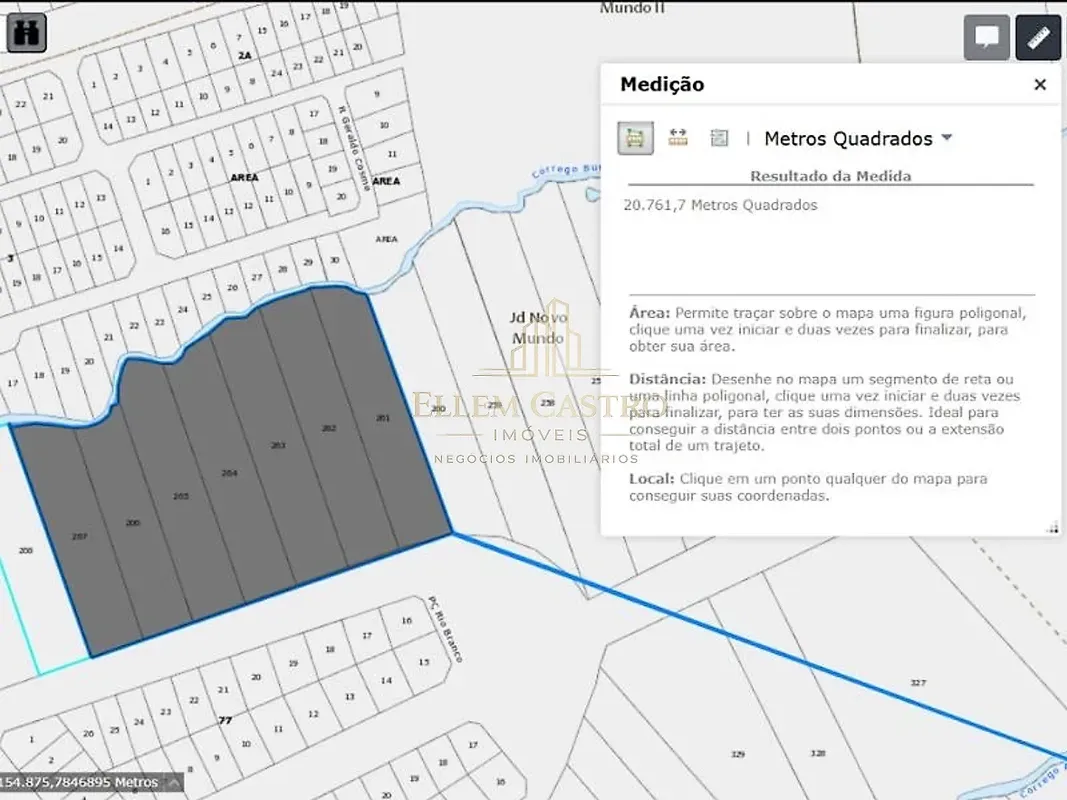Close the Medição panel
Screen dimensions: 1067x800
click(1040, 84)
